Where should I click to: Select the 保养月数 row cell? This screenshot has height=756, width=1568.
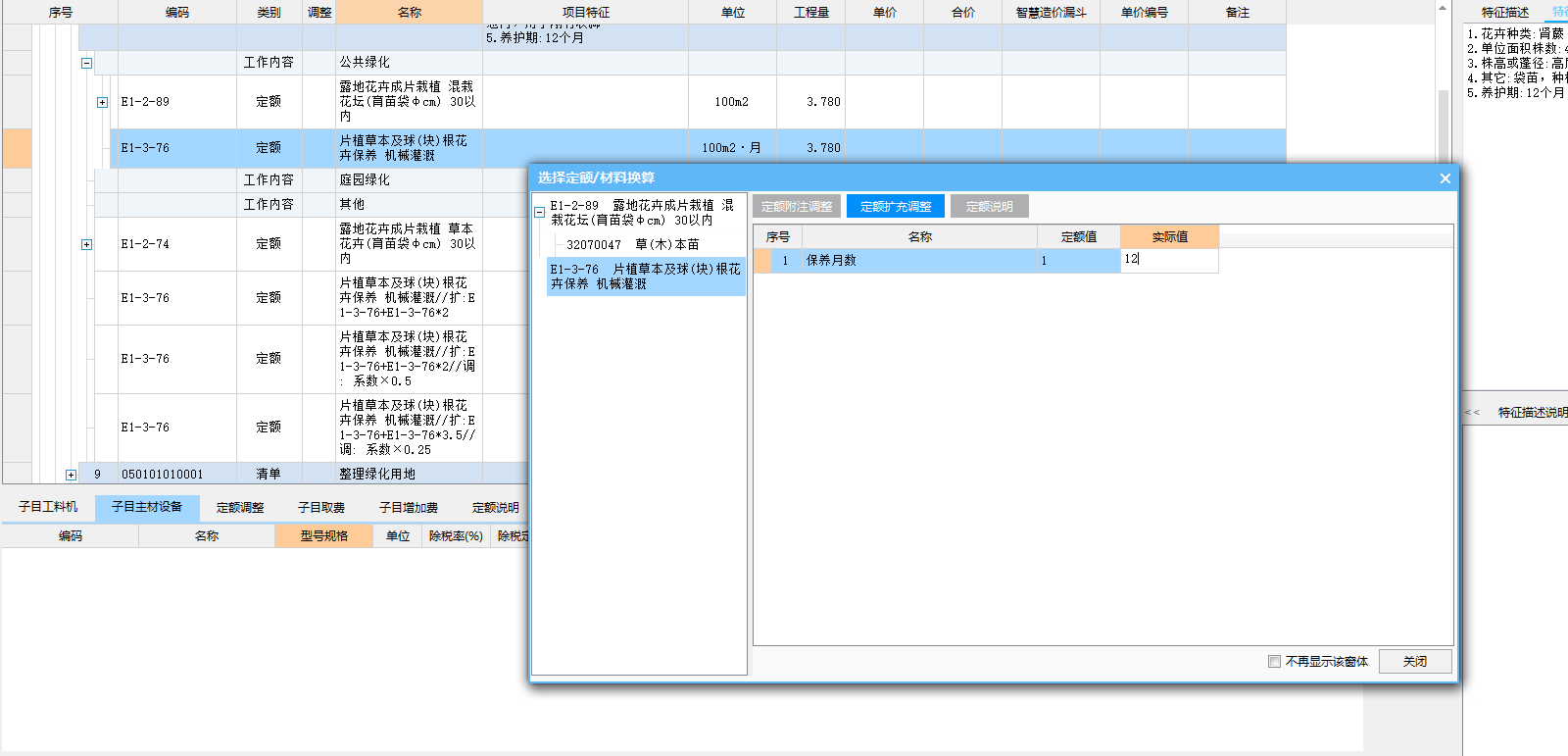point(919,260)
